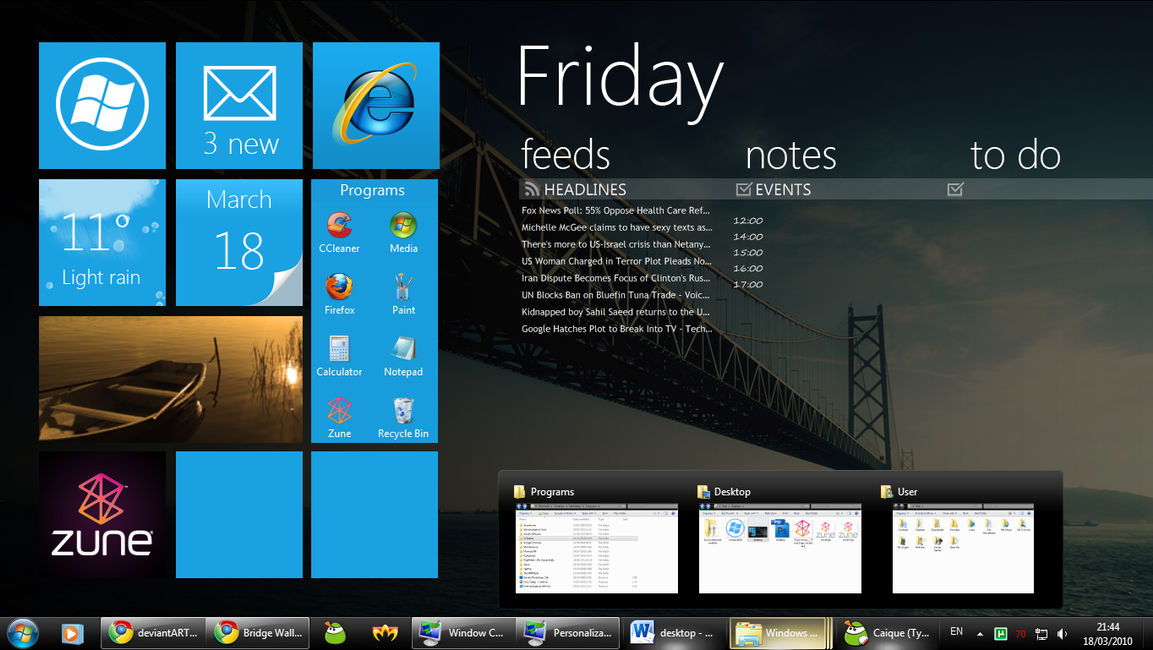Open Media from the Programs tile
1153x650 pixels.
coord(403,232)
